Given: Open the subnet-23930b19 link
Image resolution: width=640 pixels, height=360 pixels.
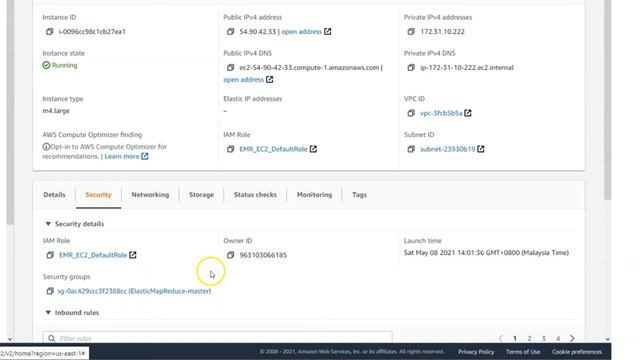Looking at the screenshot, I should [x=448, y=149].
